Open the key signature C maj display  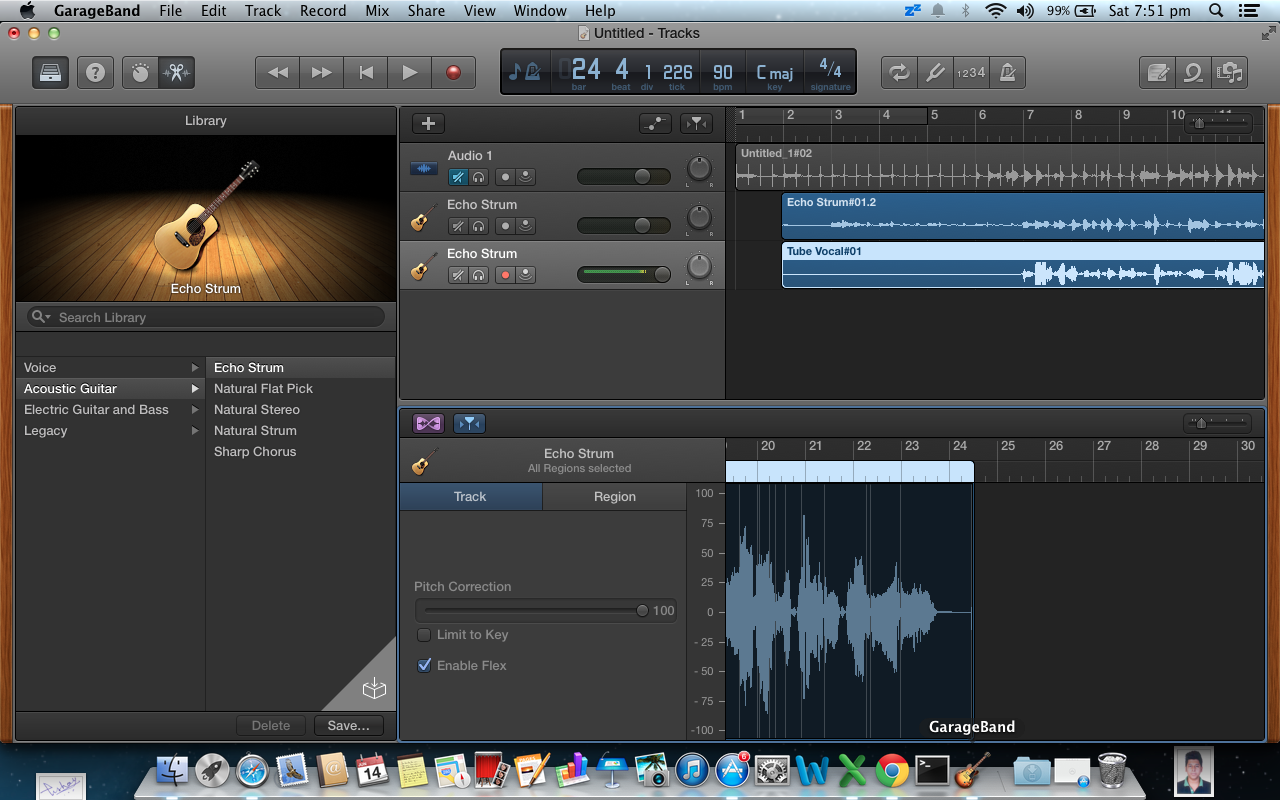pos(774,73)
